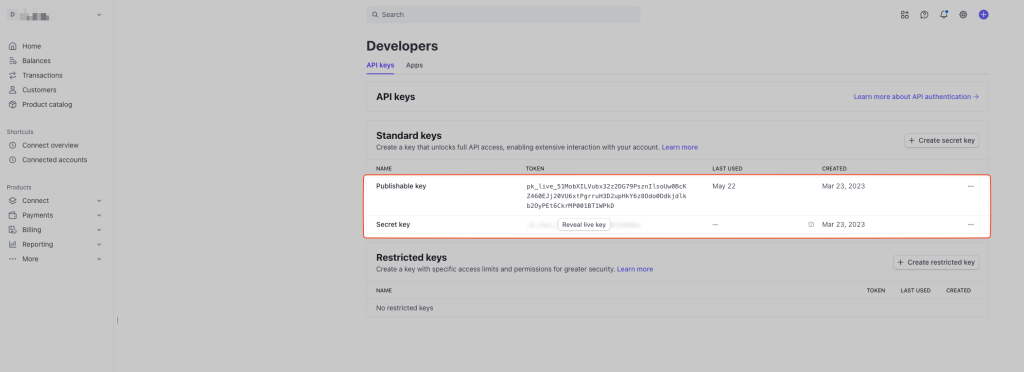Click the Developers page heading

[x=402, y=46]
